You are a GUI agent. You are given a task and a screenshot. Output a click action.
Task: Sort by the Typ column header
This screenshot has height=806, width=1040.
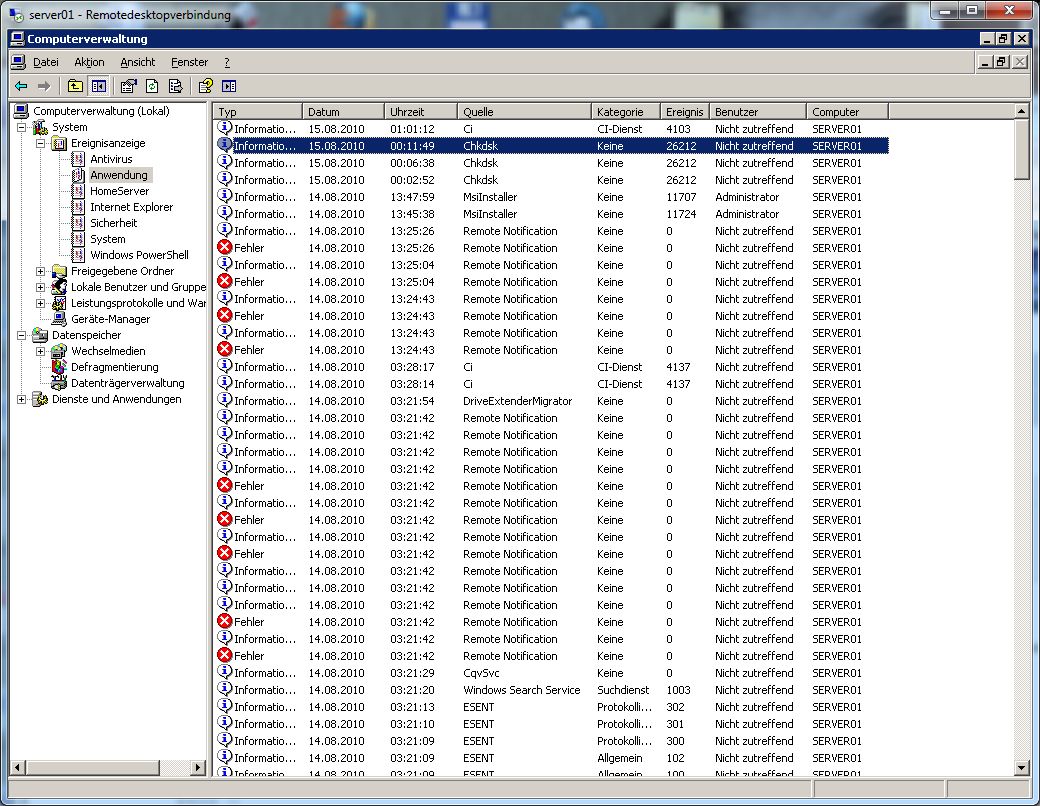pos(258,111)
